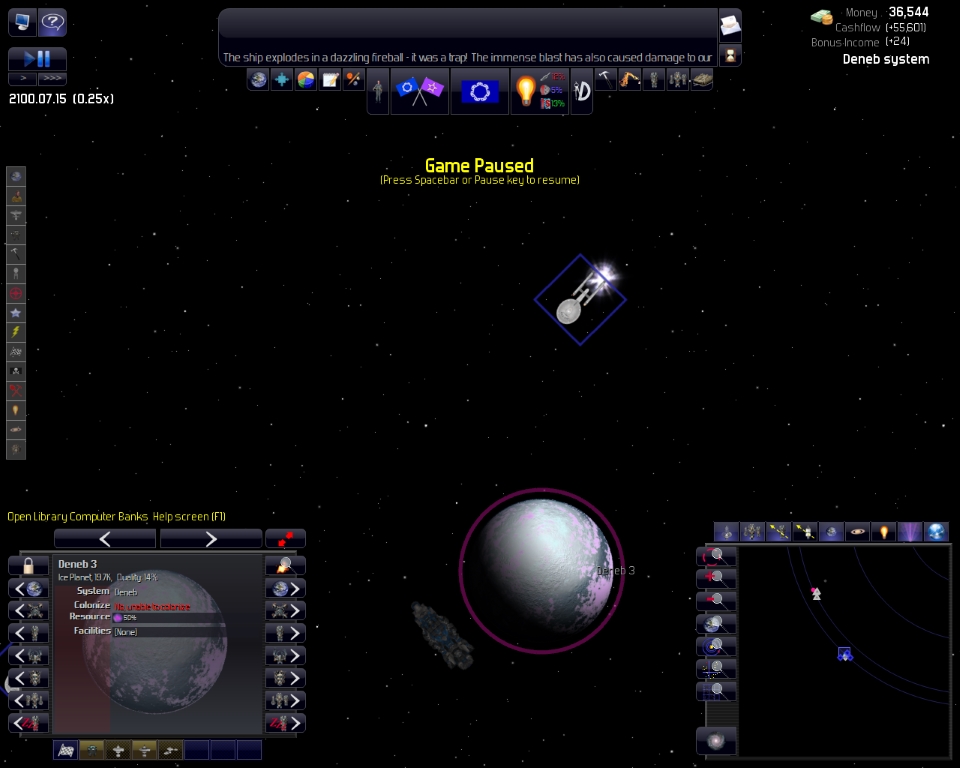
Task: Toggle the pickaxe filter in left sidebar
Action: 16,254
